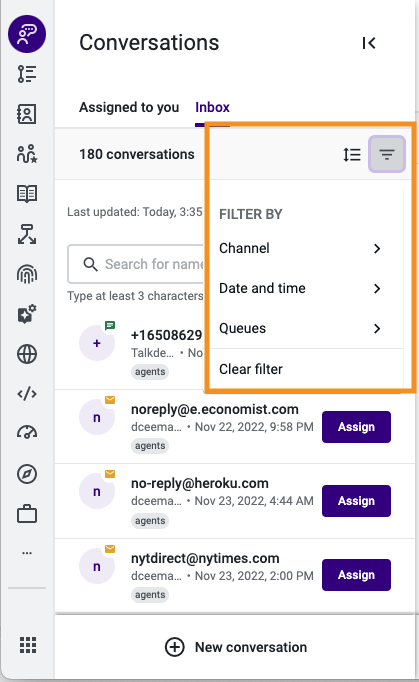Click the sort conversations icon
The width and height of the screenshot is (419, 682).
tap(352, 154)
